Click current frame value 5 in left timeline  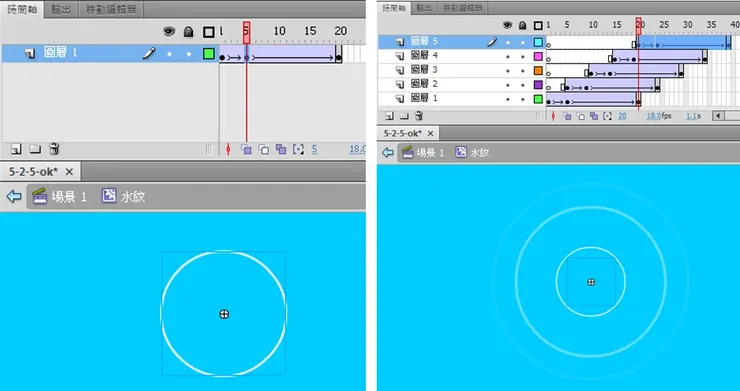point(315,150)
